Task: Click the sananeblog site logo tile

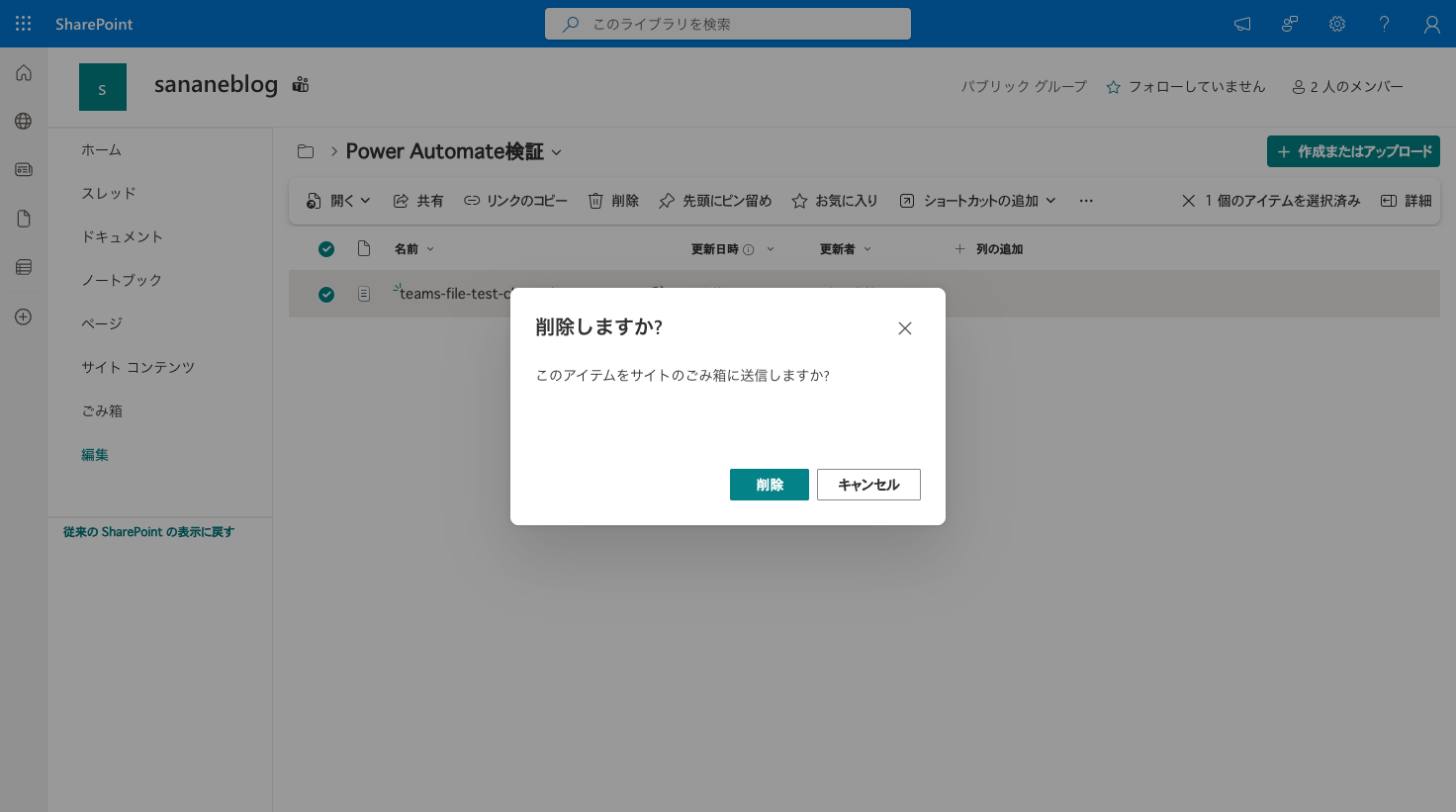Action: click(103, 87)
